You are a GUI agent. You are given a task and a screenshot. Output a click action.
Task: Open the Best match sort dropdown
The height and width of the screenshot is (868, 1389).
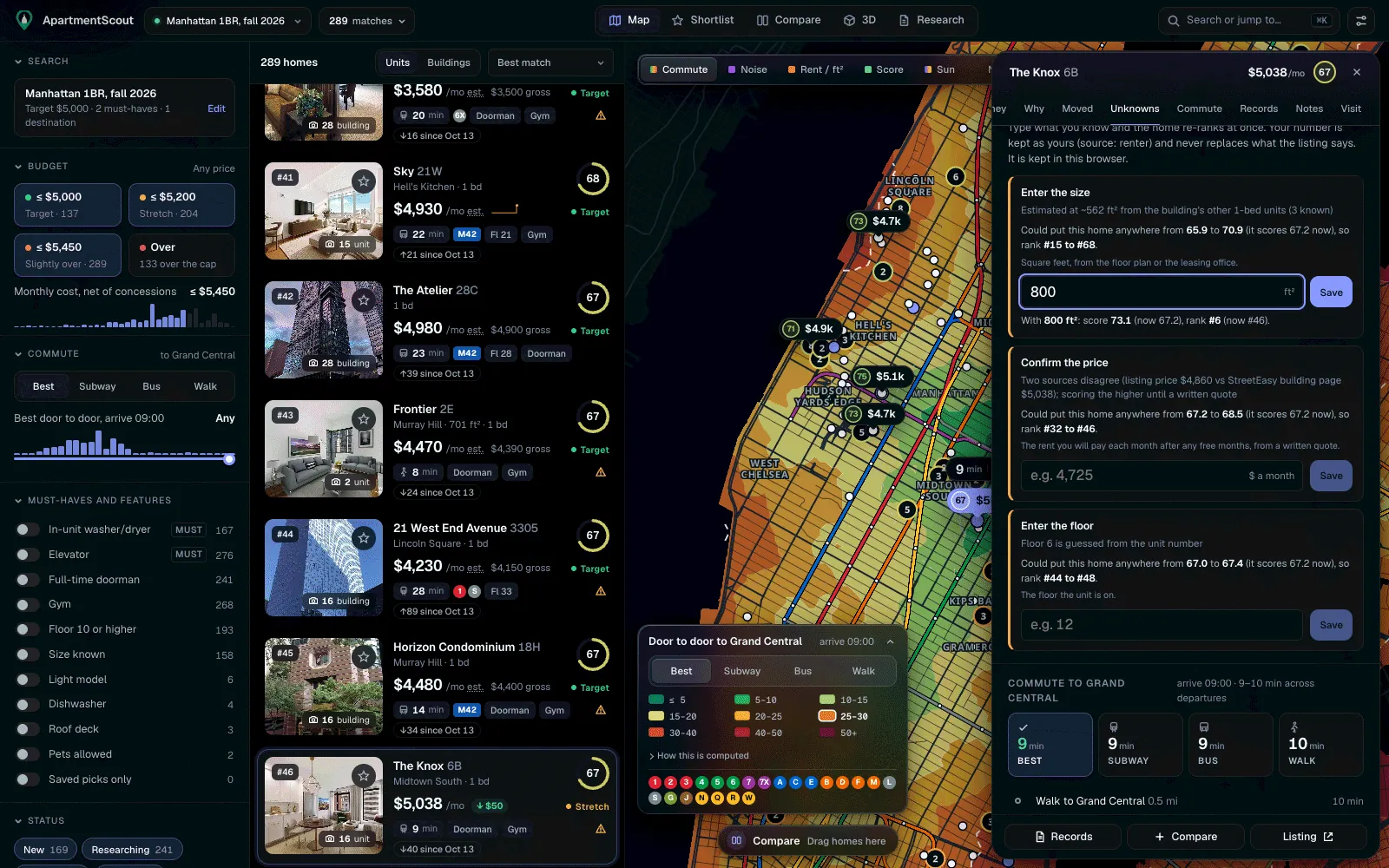pos(550,62)
